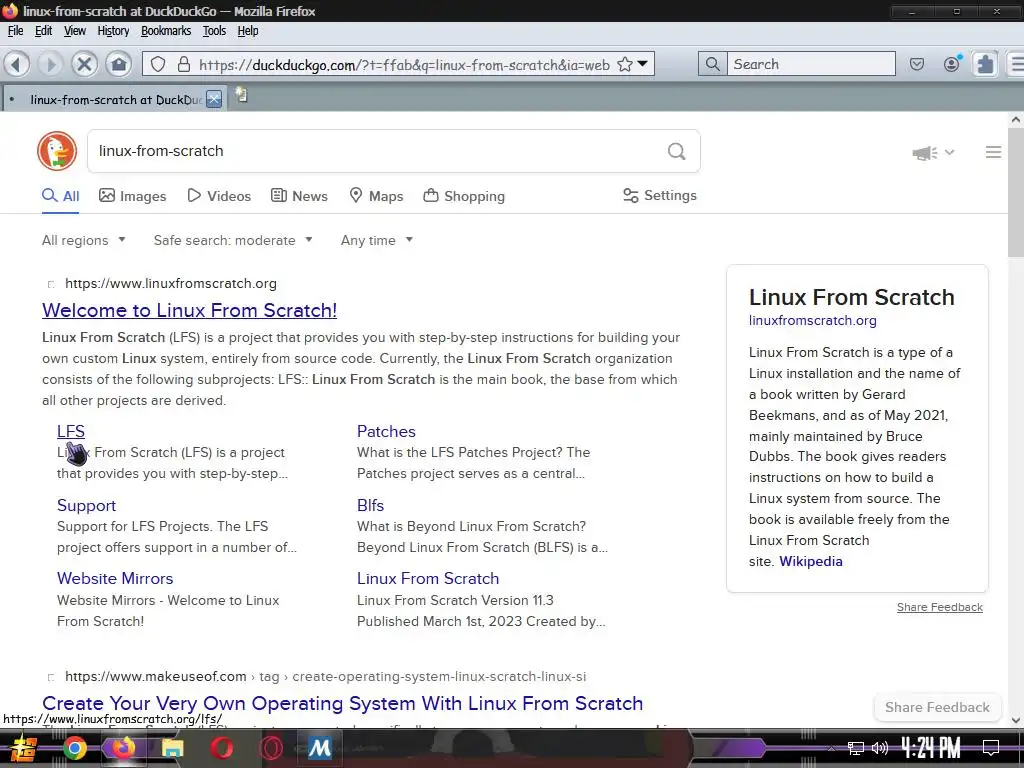The height and width of the screenshot is (768, 1024).
Task: Click Share Feedback under the info panel
Action: point(939,607)
